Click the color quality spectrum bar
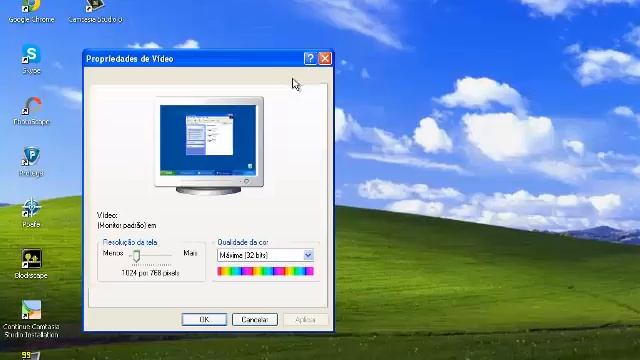Image resolution: width=640 pixels, height=360 pixels. (265, 271)
